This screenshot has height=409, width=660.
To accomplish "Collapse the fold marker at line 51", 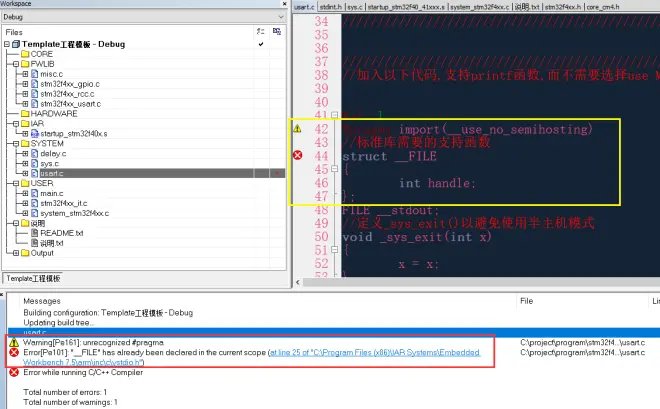I will (x=335, y=250).
